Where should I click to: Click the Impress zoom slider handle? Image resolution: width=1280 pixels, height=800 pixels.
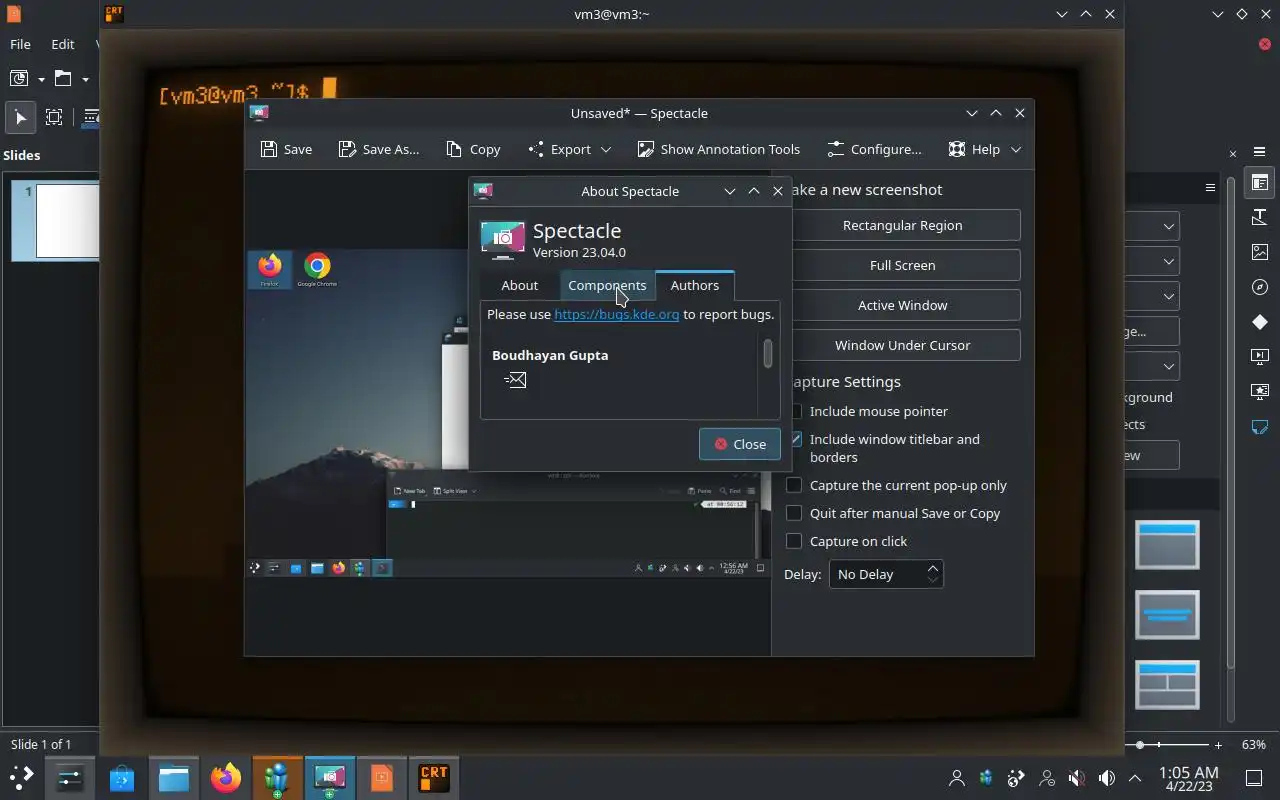point(1141,745)
